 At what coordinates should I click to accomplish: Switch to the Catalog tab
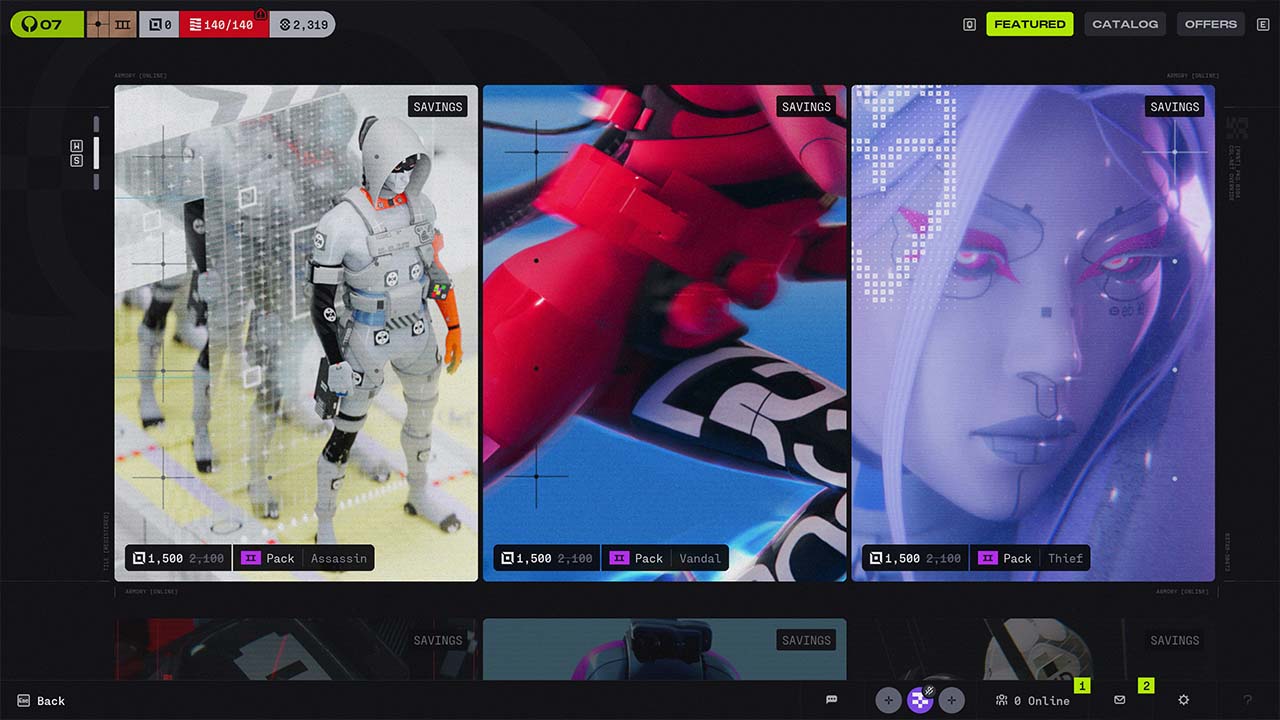tap(1124, 24)
